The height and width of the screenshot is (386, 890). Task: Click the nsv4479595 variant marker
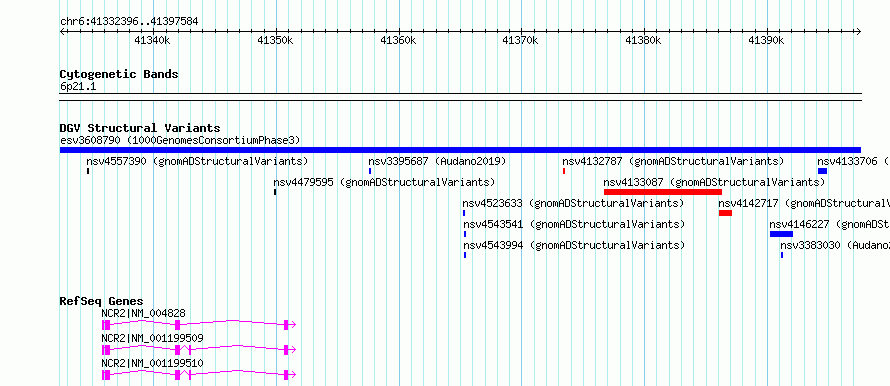pos(275,192)
